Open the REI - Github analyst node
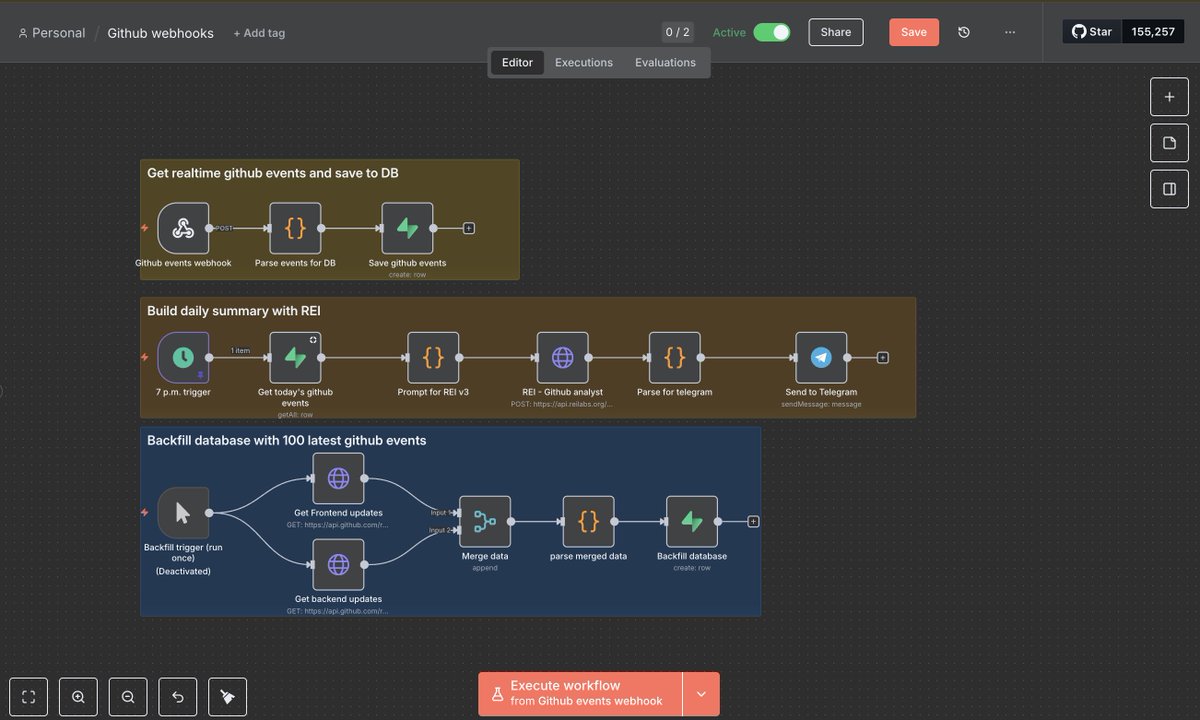 pyautogui.click(x=563, y=357)
